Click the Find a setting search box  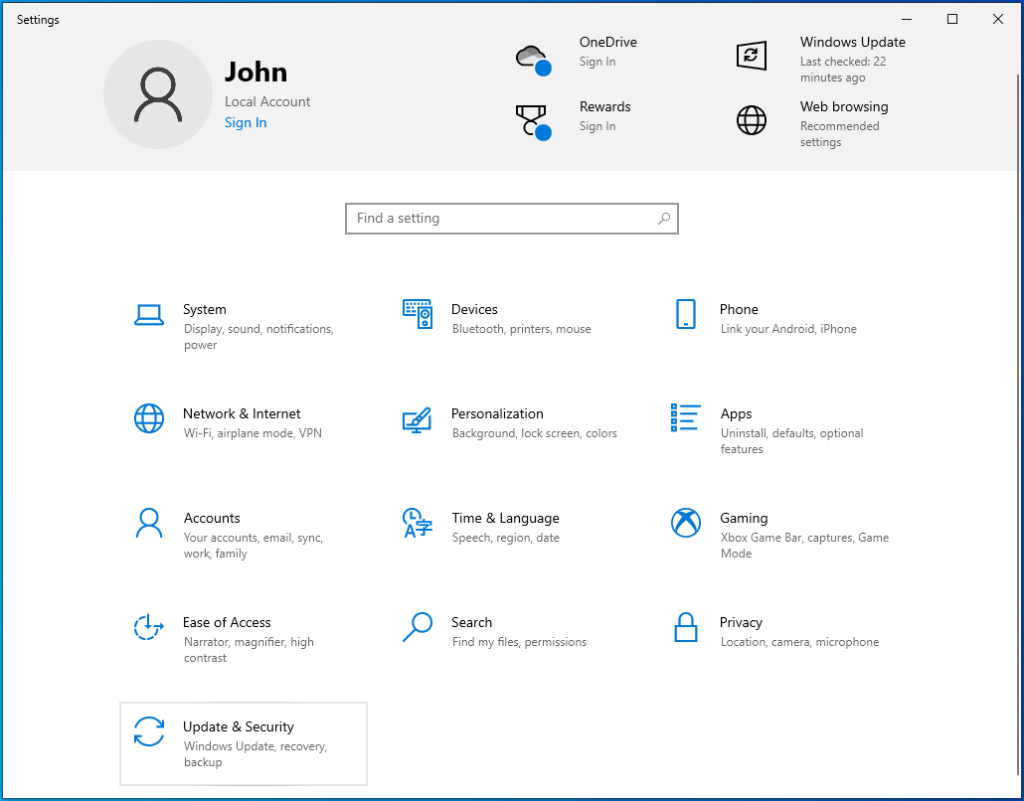(x=511, y=218)
